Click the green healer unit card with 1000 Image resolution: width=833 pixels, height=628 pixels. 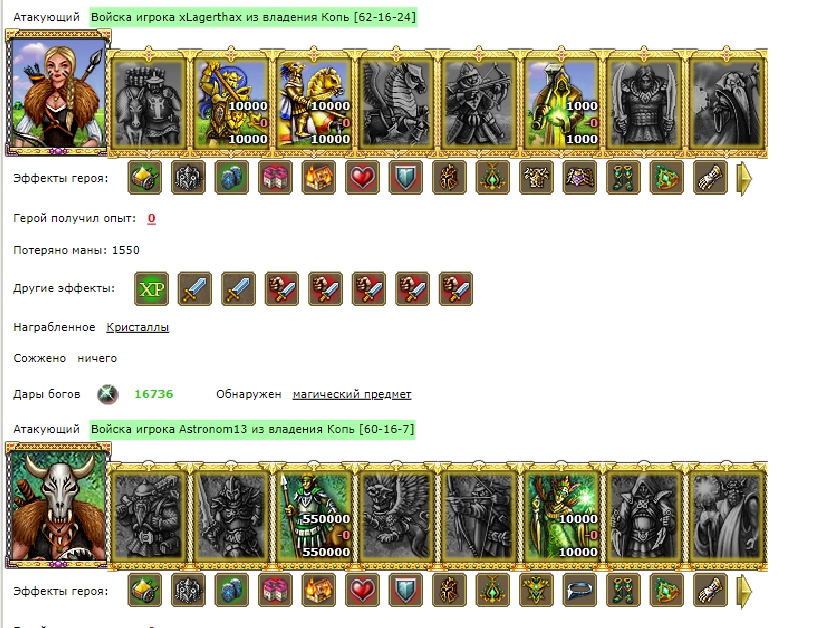click(562, 102)
